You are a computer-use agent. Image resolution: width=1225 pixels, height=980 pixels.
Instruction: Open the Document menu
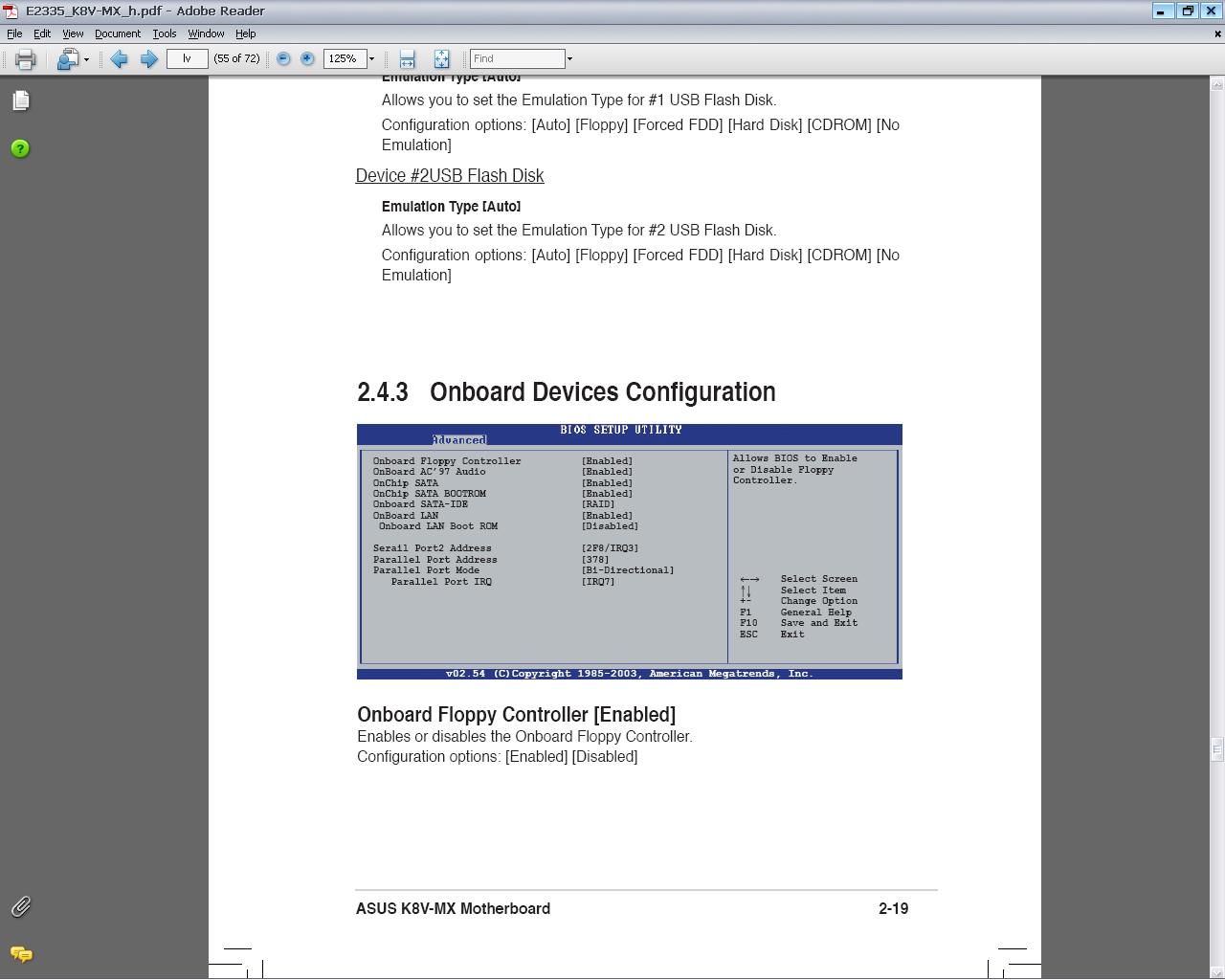pos(118,33)
